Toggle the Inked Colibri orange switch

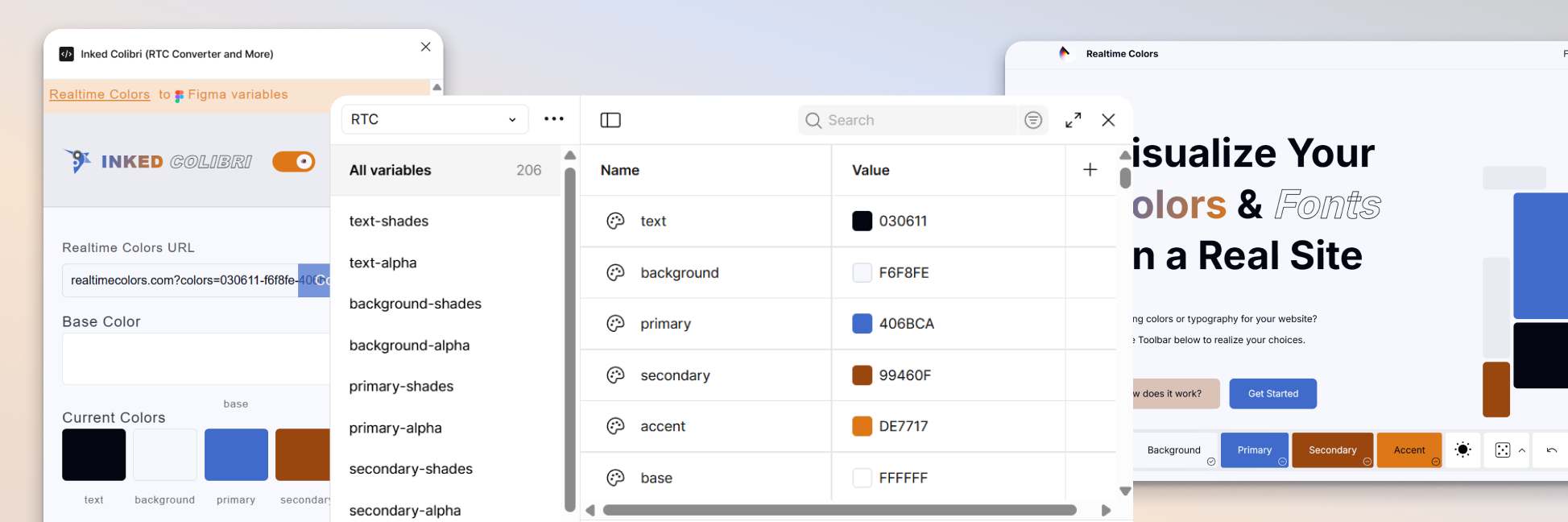(x=294, y=162)
